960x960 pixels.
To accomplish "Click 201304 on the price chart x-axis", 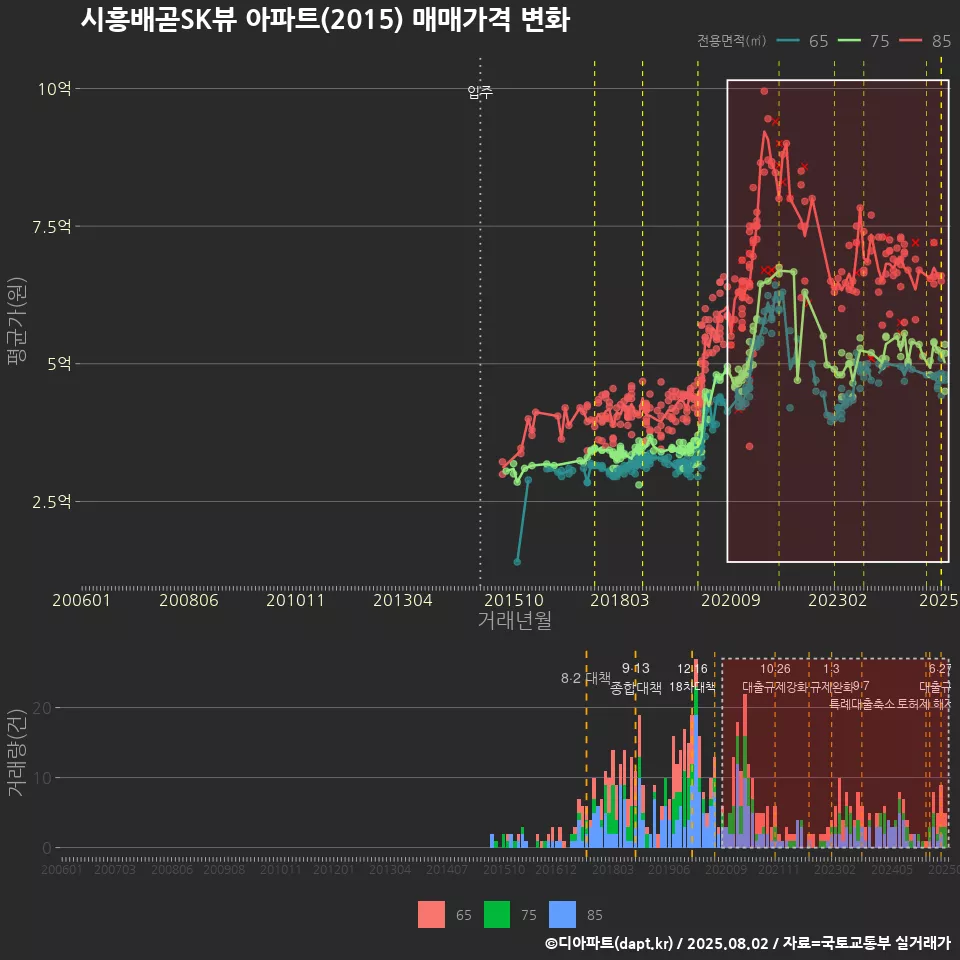I will coord(402,600).
